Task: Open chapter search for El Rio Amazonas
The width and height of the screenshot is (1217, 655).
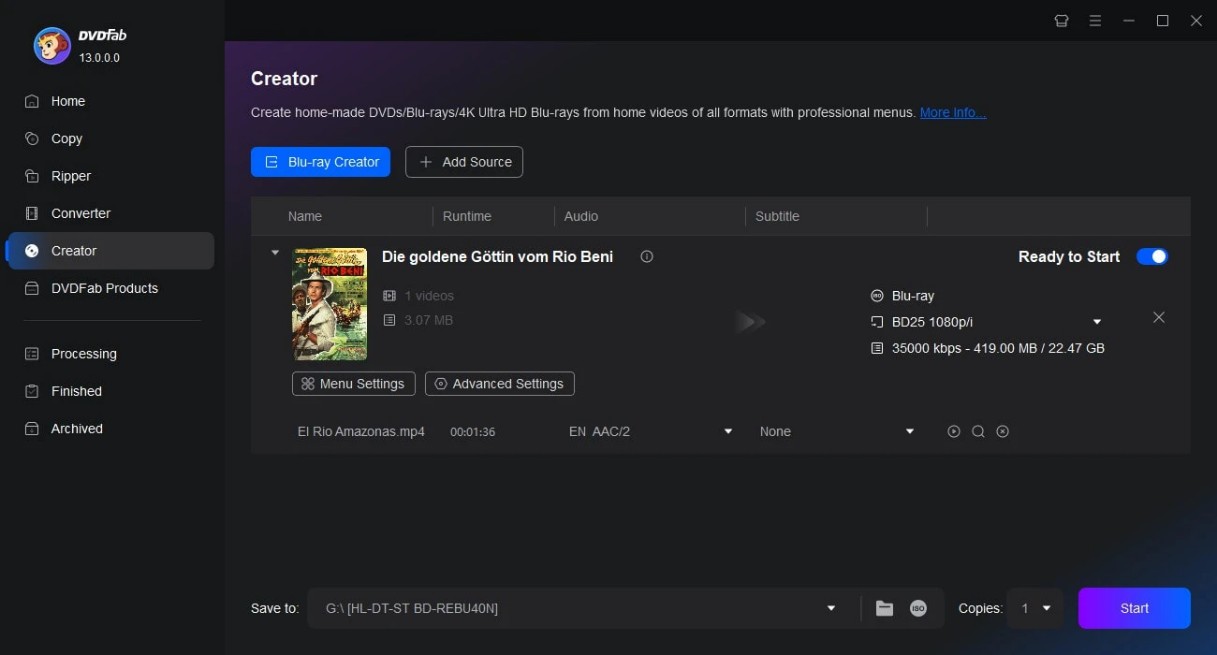Action: pos(979,431)
